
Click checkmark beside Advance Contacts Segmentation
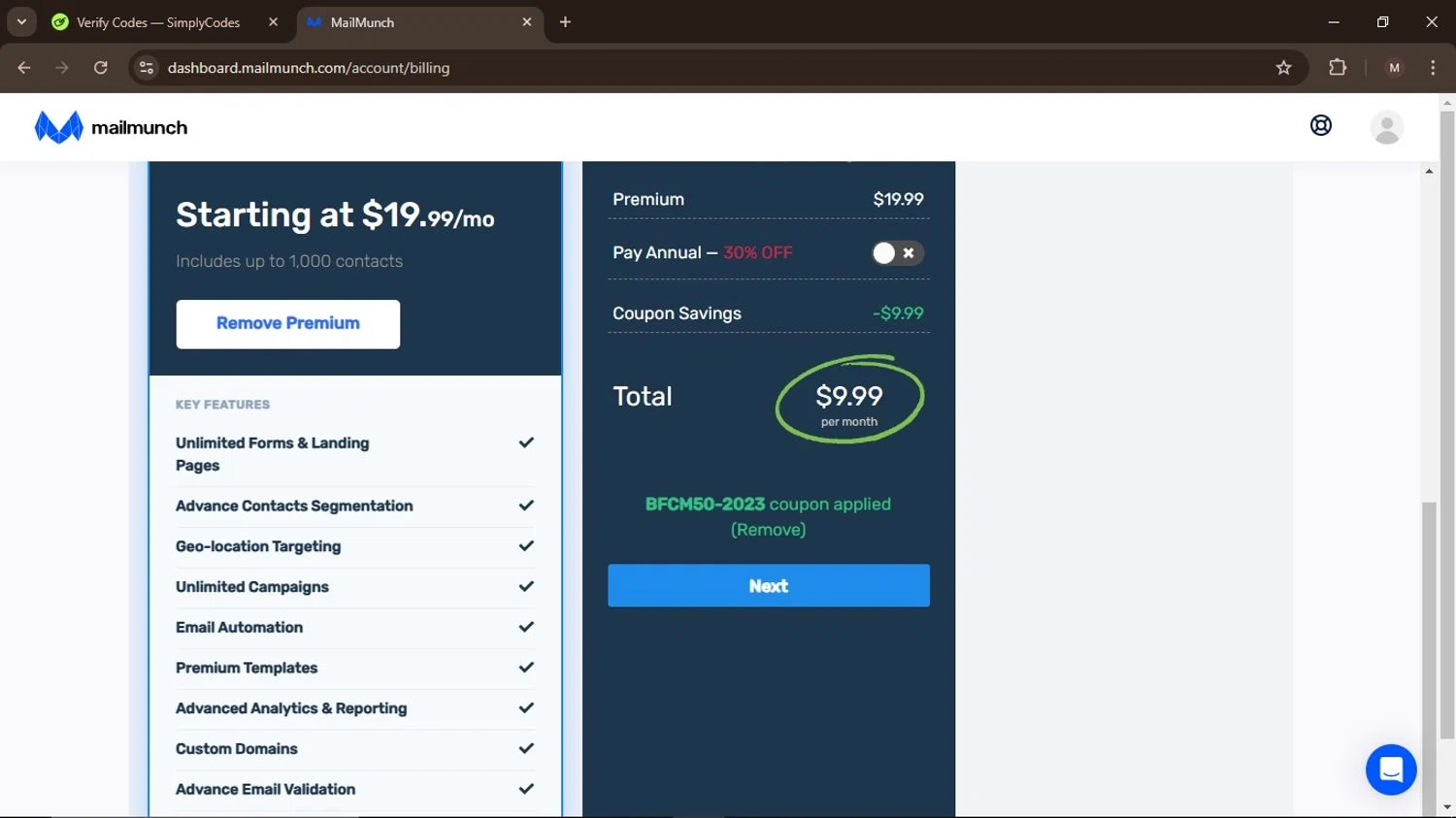tap(526, 506)
